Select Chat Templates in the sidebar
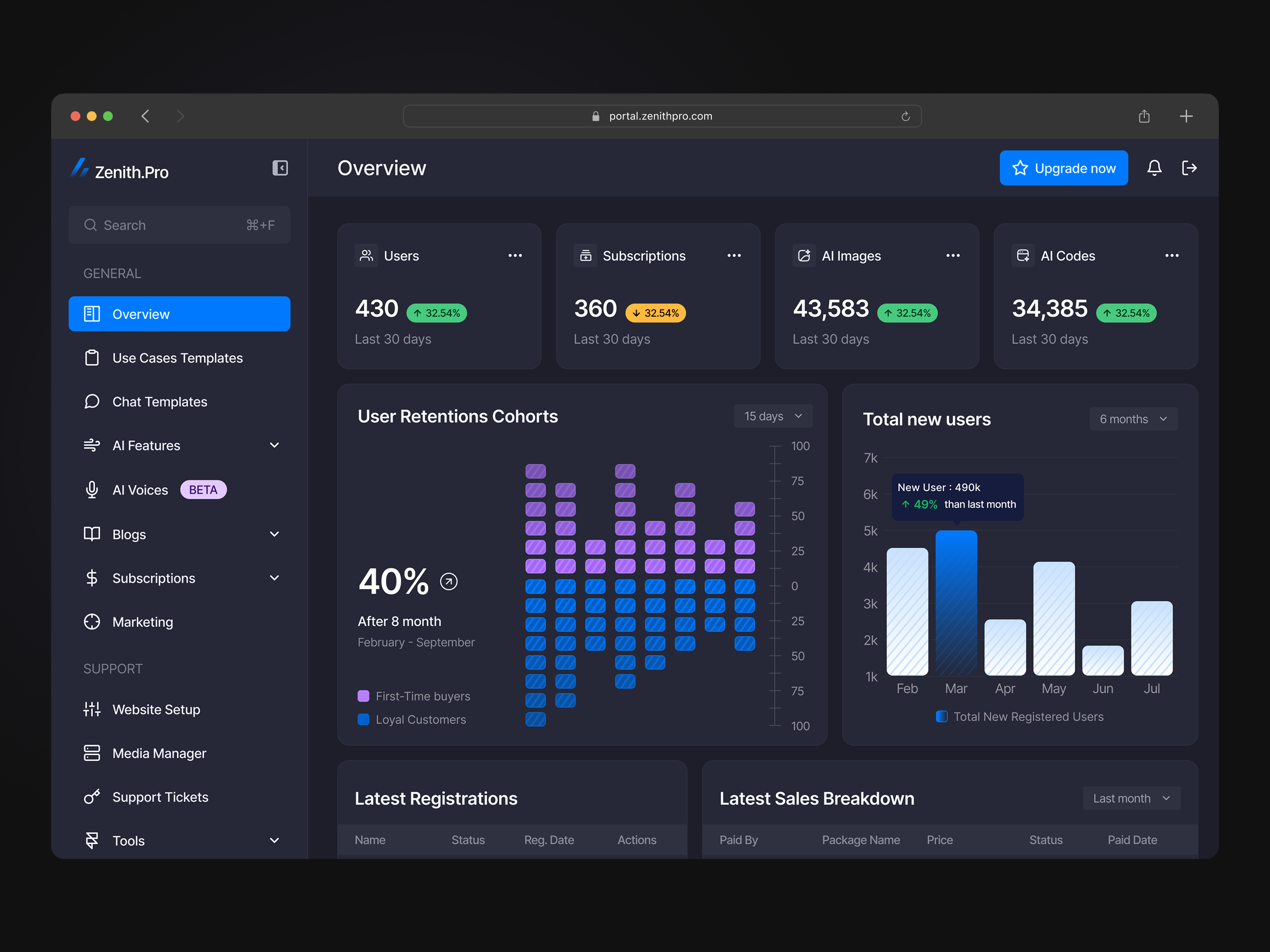Image resolution: width=1270 pixels, height=952 pixels. (160, 401)
